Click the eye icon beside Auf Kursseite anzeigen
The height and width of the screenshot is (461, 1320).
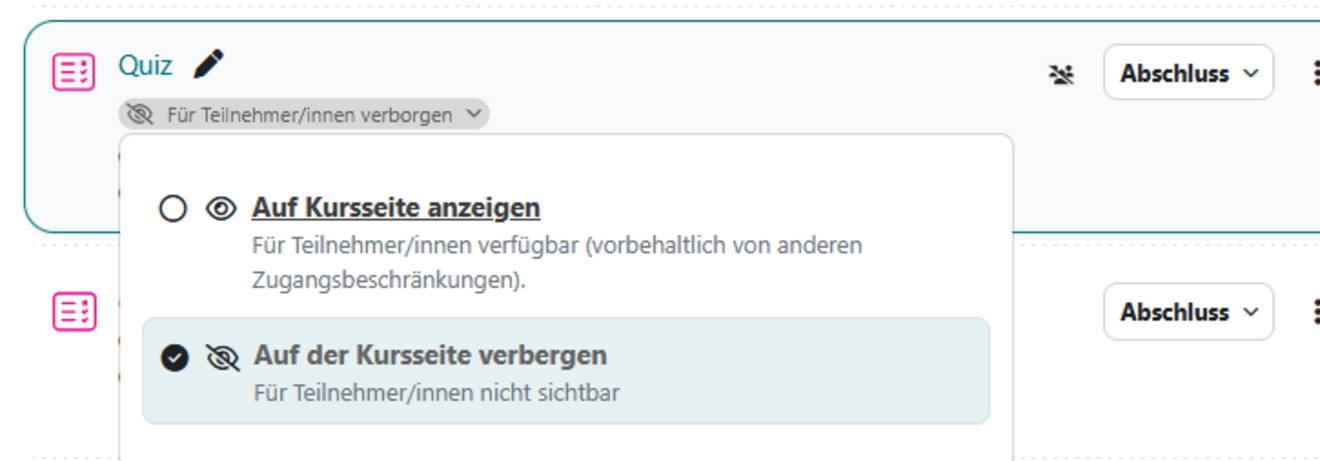[x=221, y=208]
